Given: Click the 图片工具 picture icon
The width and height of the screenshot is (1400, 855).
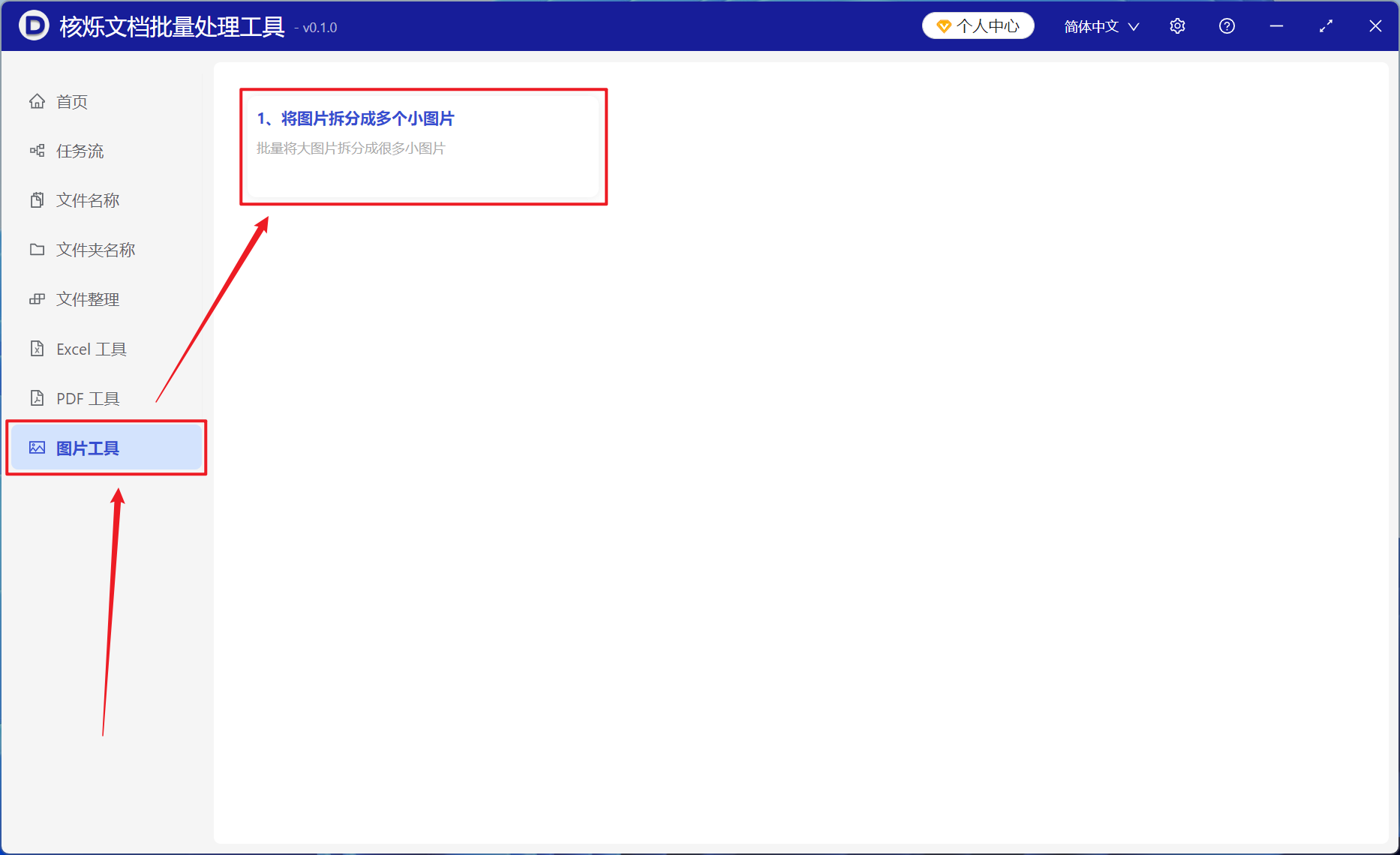Looking at the screenshot, I should point(37,448).
